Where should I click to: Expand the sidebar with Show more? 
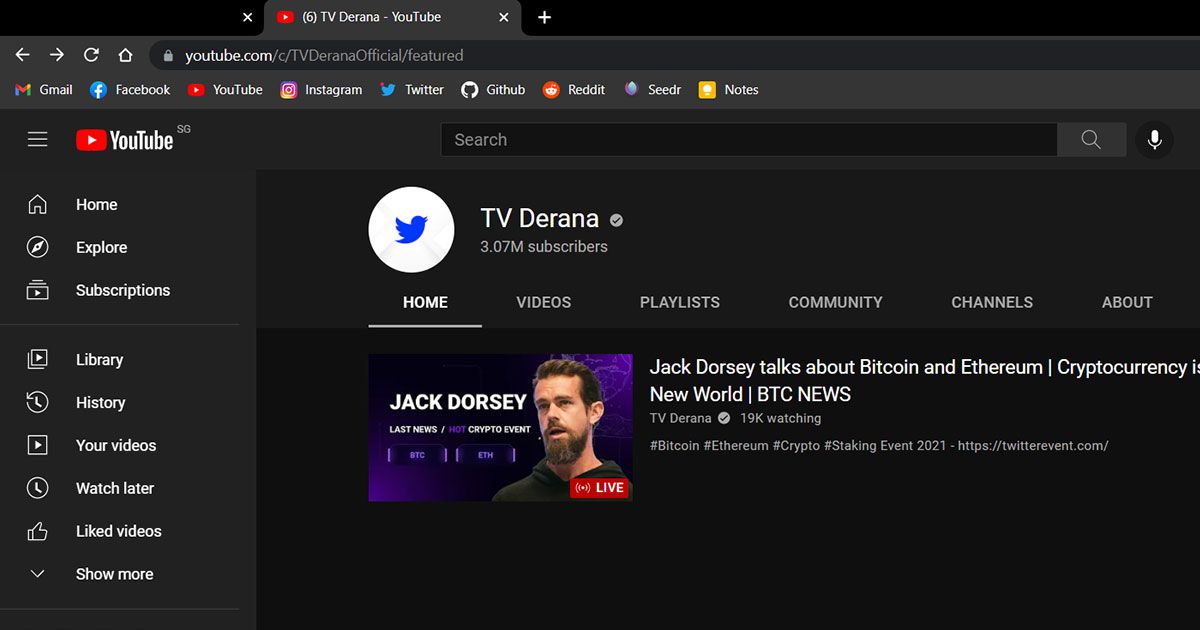114,574
